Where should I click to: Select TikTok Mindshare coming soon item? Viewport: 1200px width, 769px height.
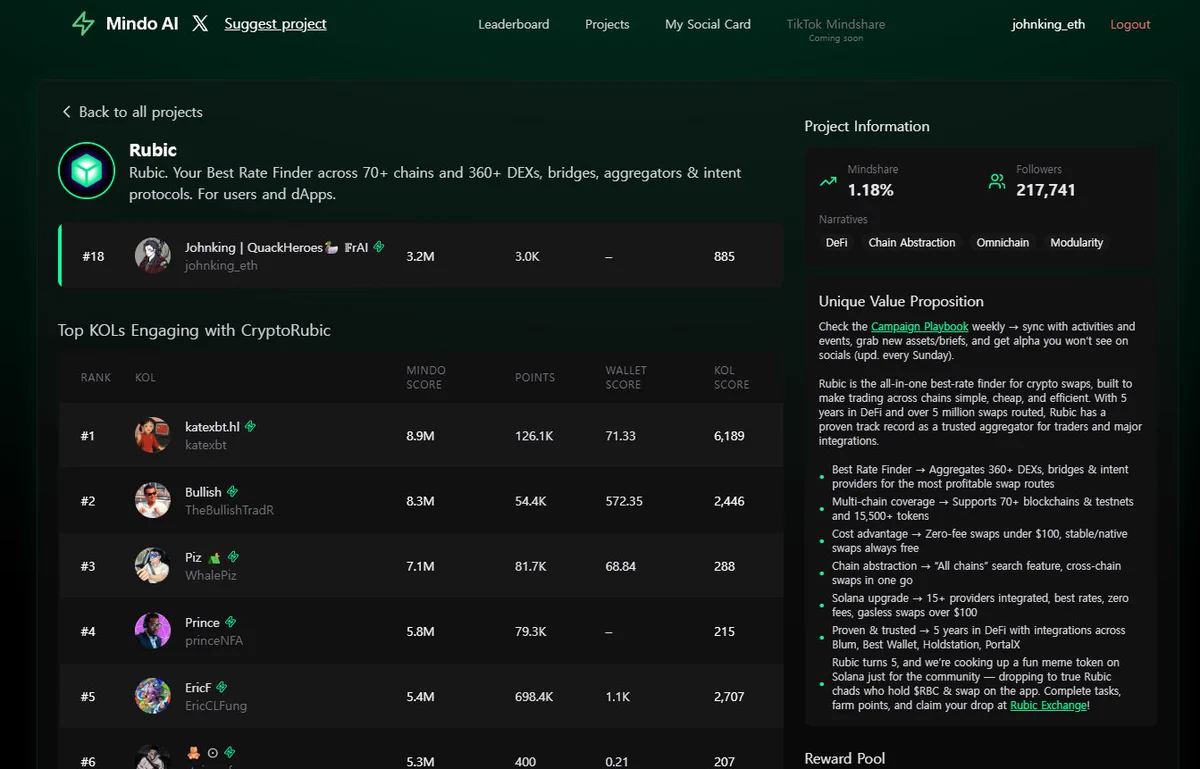click(x=836, y=29)
